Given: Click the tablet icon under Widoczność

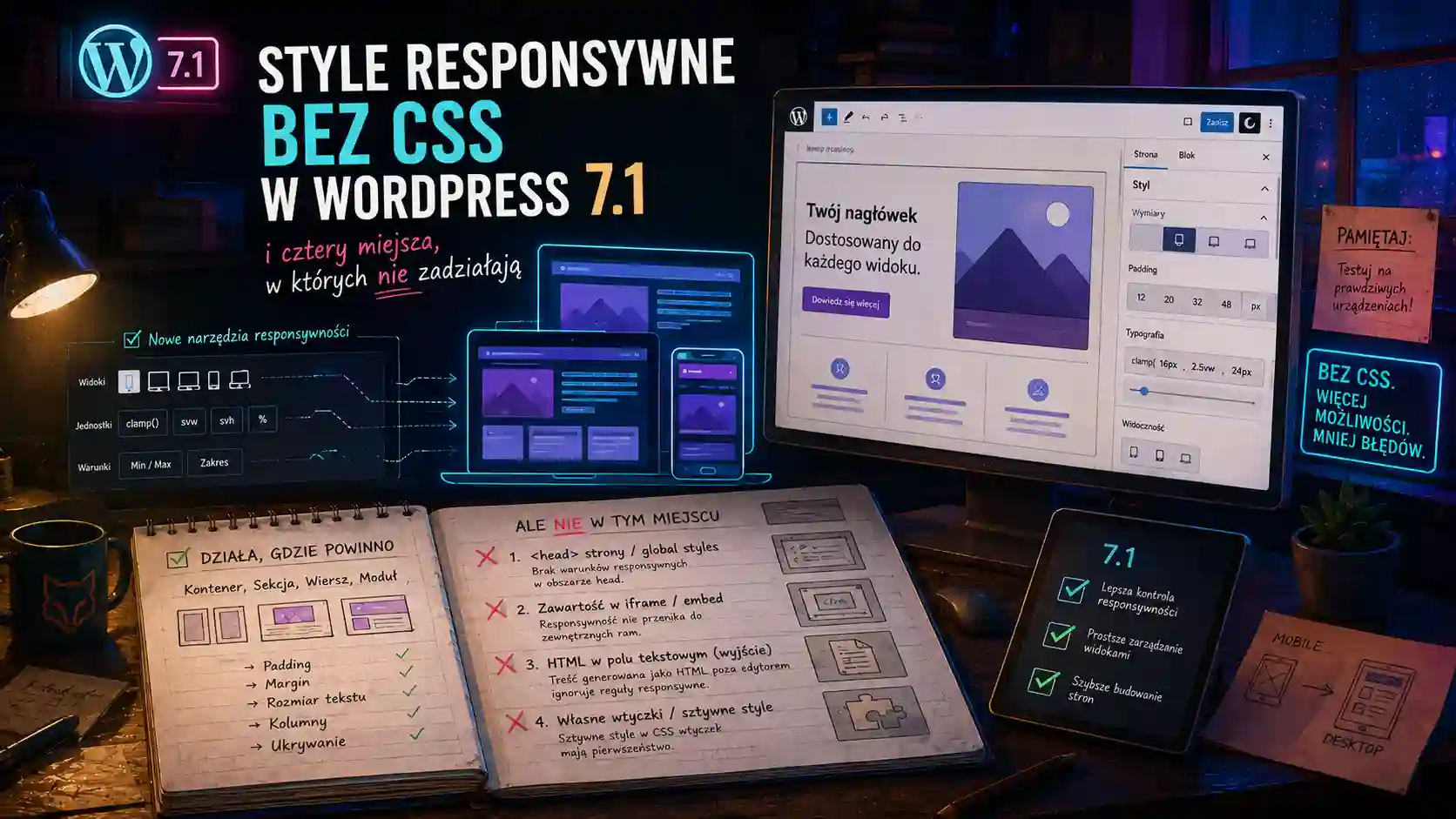Looking at the screenshot, I should [1159, 455].
